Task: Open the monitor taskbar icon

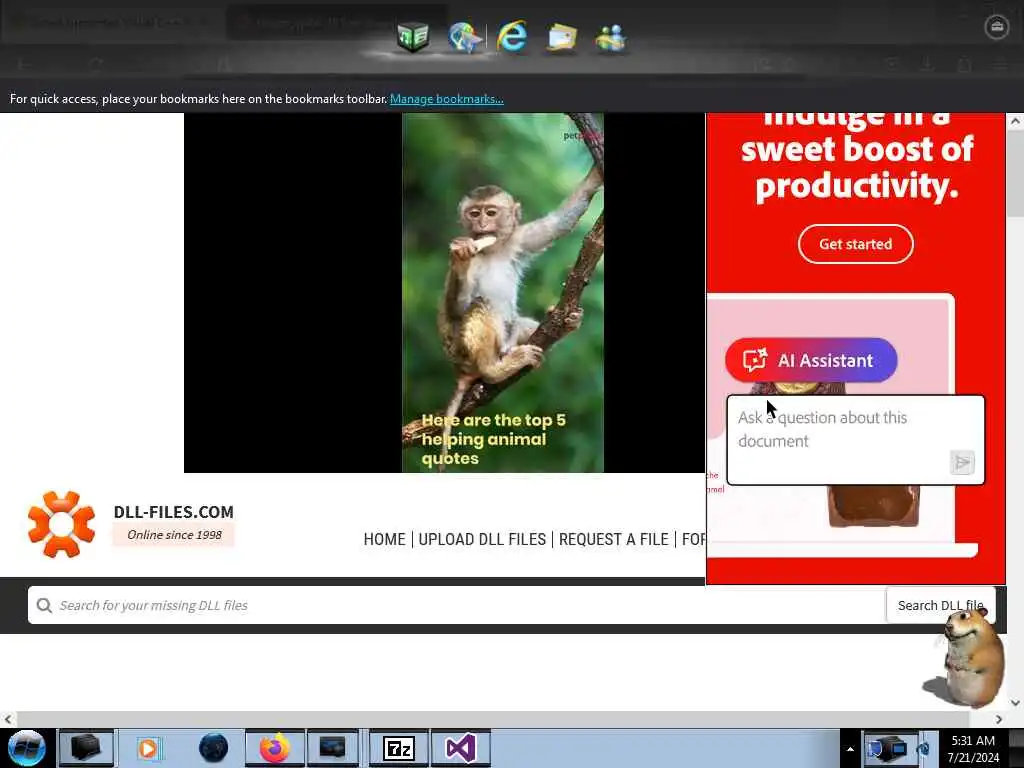Action: [332, 748]
